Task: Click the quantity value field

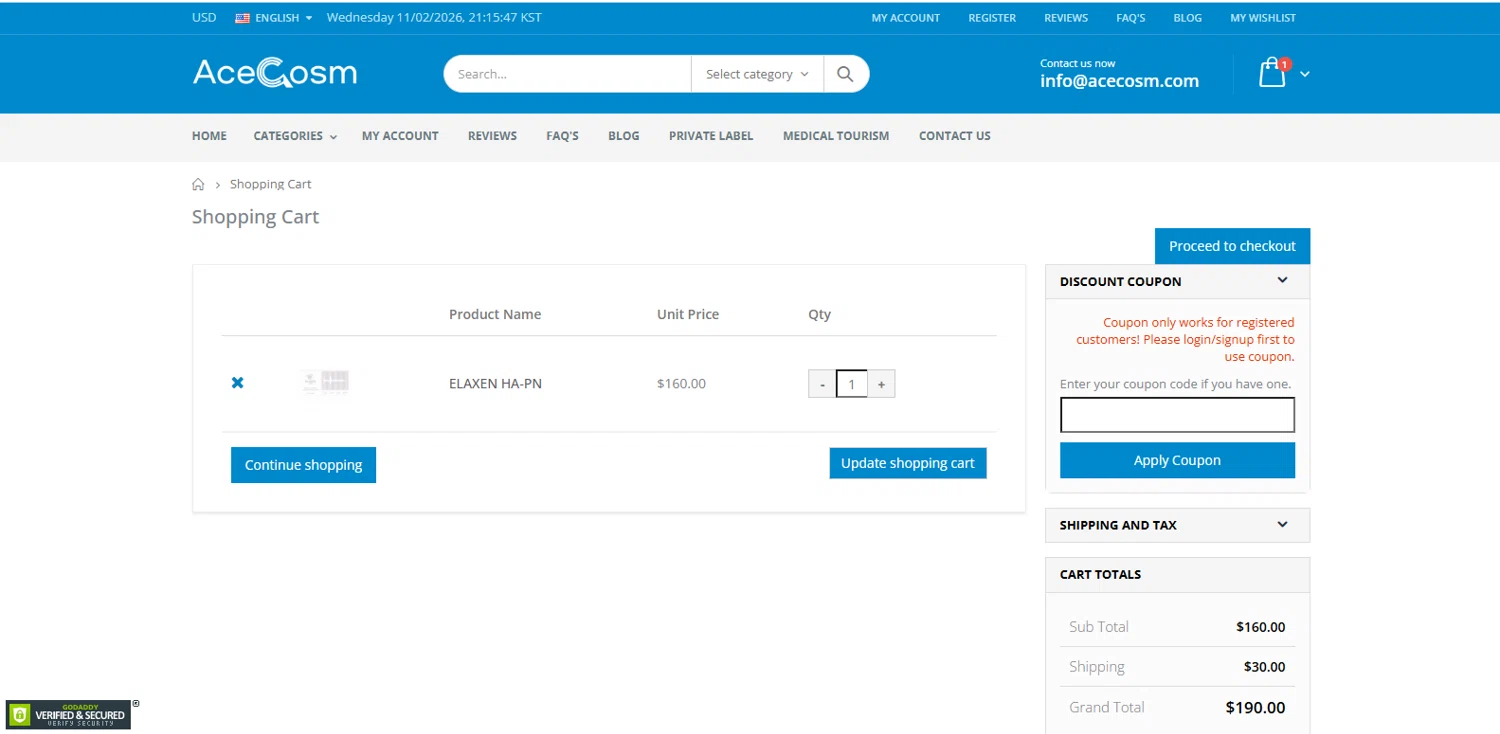Action: tap(851, 384)
